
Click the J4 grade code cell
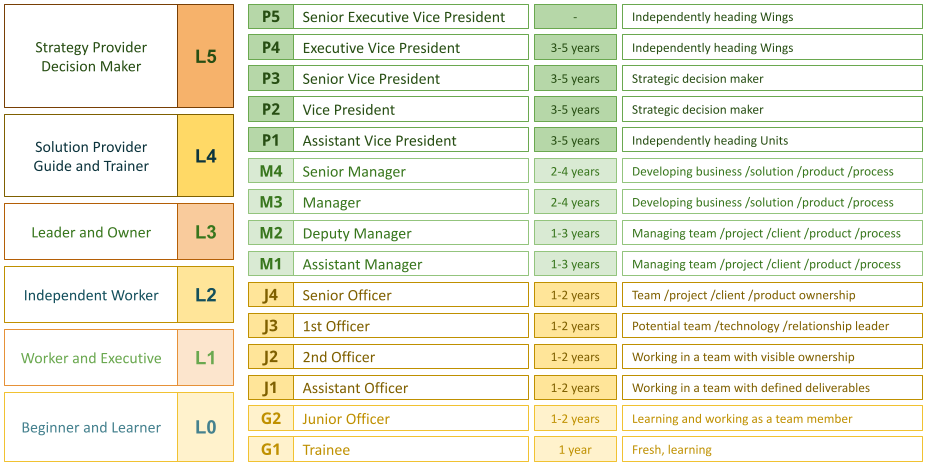pyautogui.click(x=270, y=295)
